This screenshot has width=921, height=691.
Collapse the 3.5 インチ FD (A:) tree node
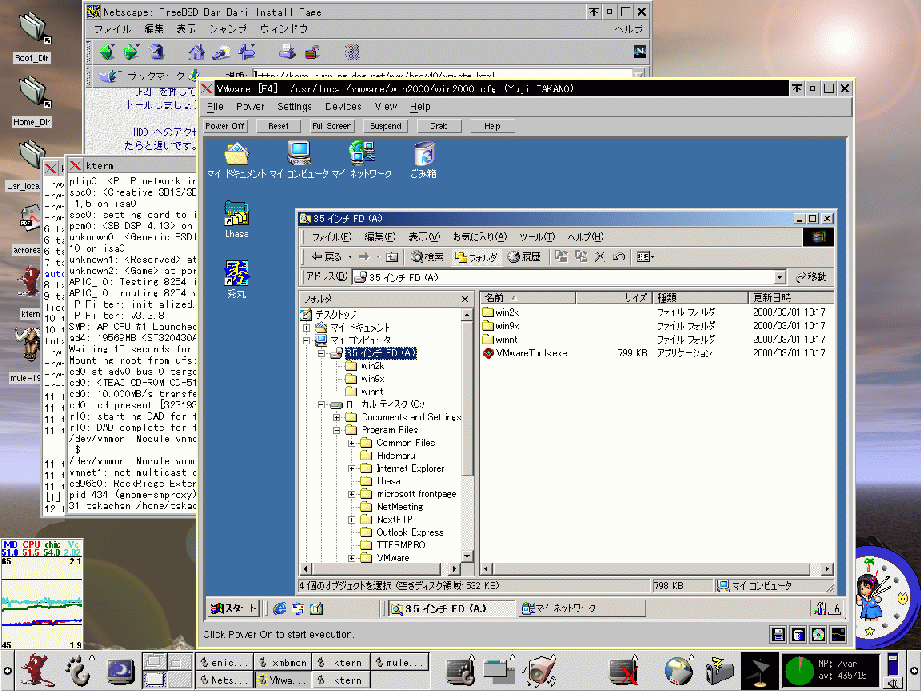[x=321, y=353]
